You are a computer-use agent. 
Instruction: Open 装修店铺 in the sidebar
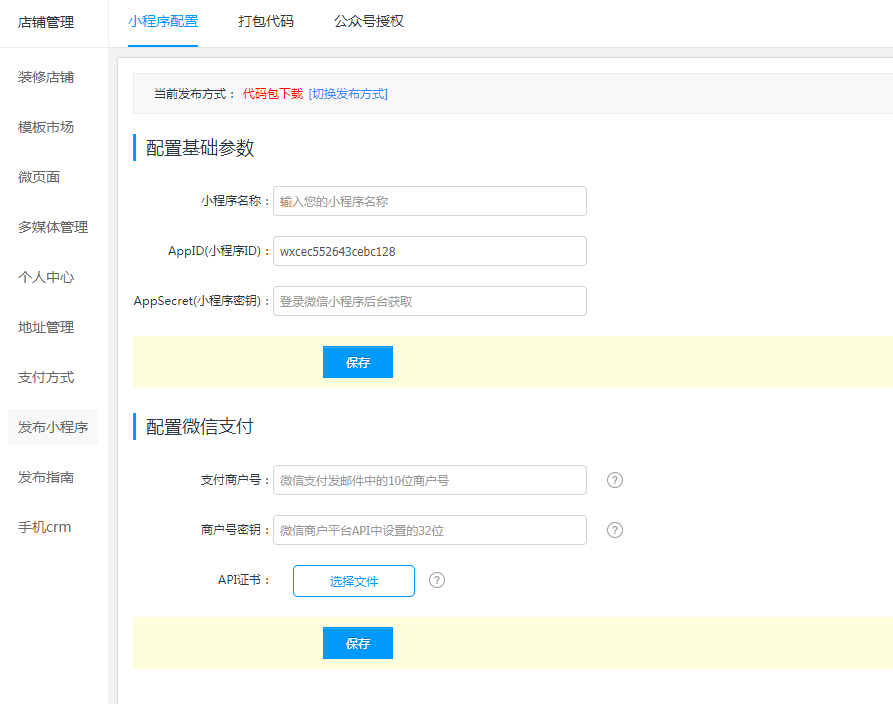pos(46,77)
